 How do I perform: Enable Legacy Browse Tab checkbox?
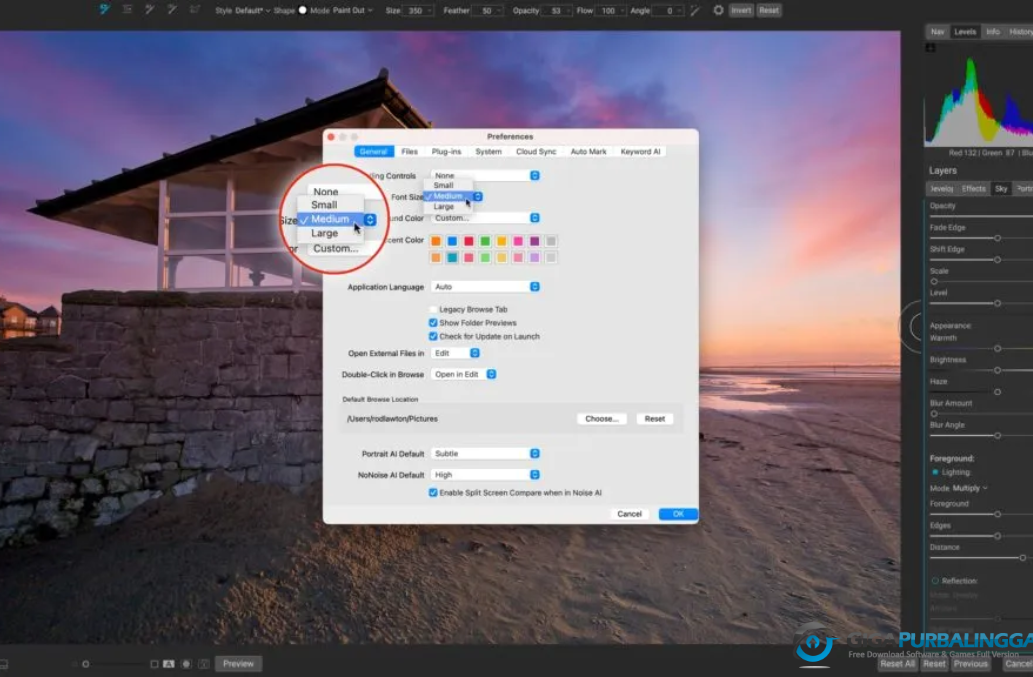433,309
